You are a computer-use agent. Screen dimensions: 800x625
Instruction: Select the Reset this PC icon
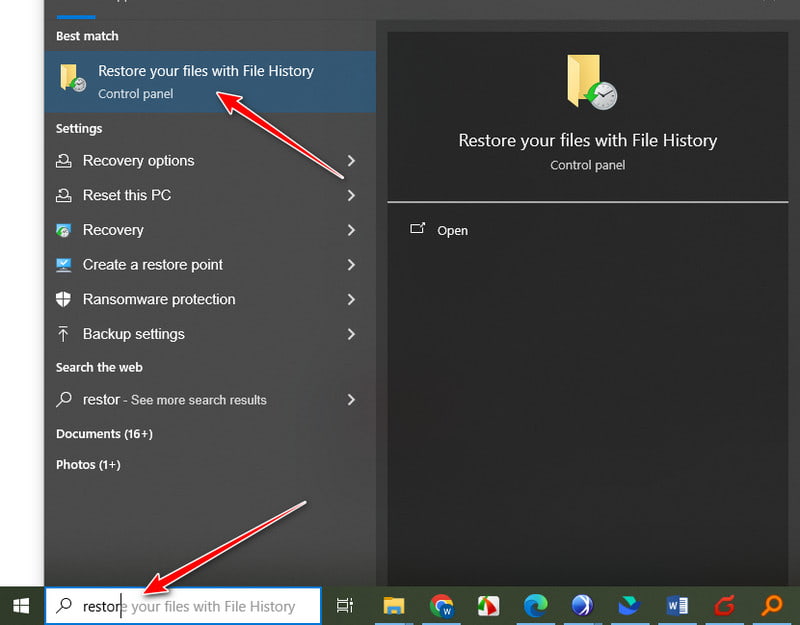(64, 195)
